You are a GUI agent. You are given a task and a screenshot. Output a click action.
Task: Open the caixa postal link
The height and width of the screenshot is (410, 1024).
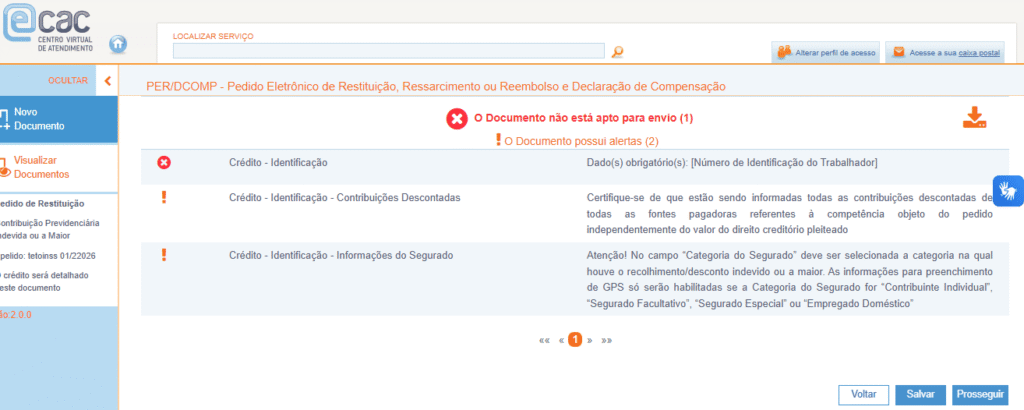coord(981,51)
